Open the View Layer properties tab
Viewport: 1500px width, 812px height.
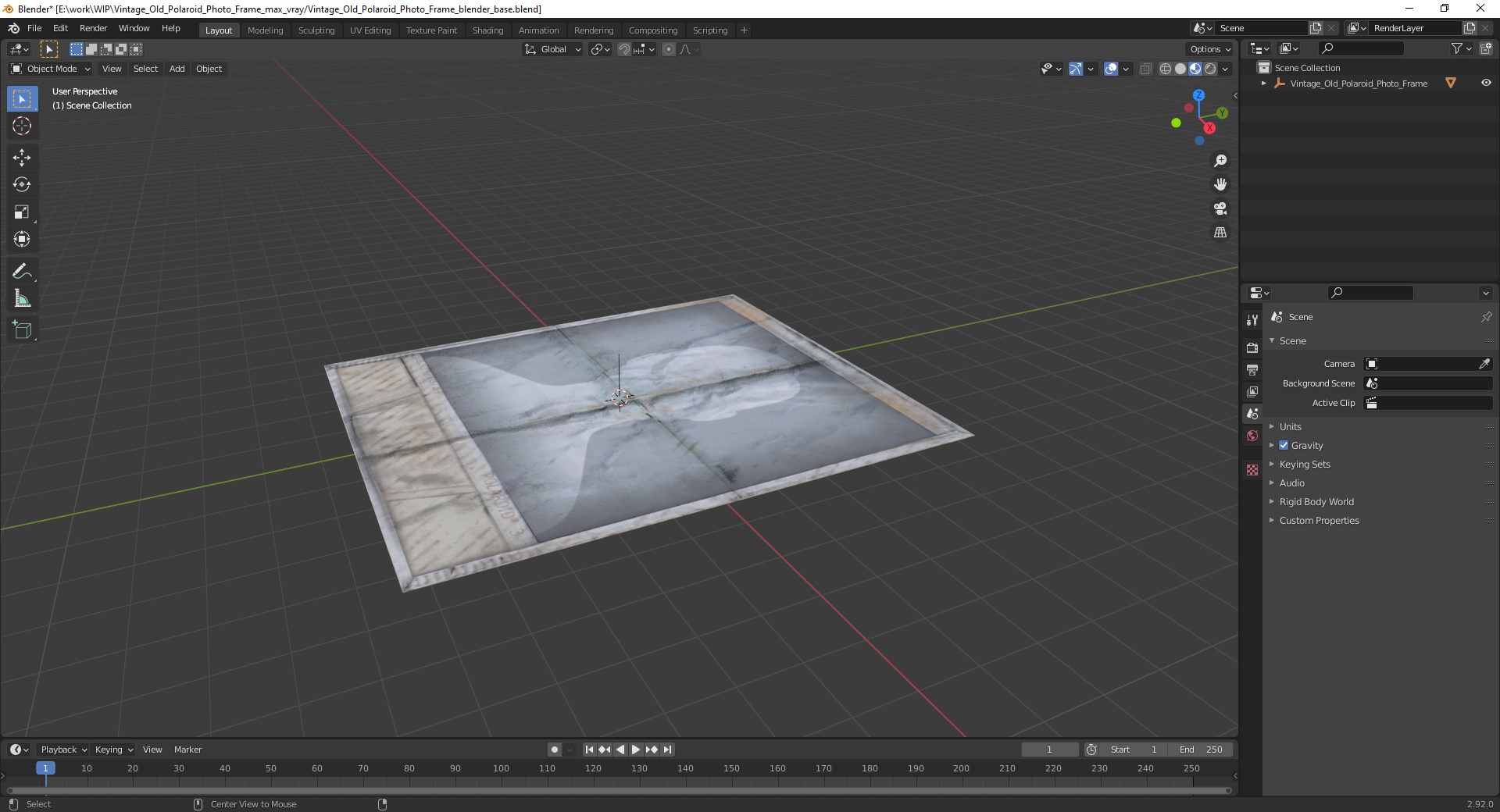(1252, 391)
